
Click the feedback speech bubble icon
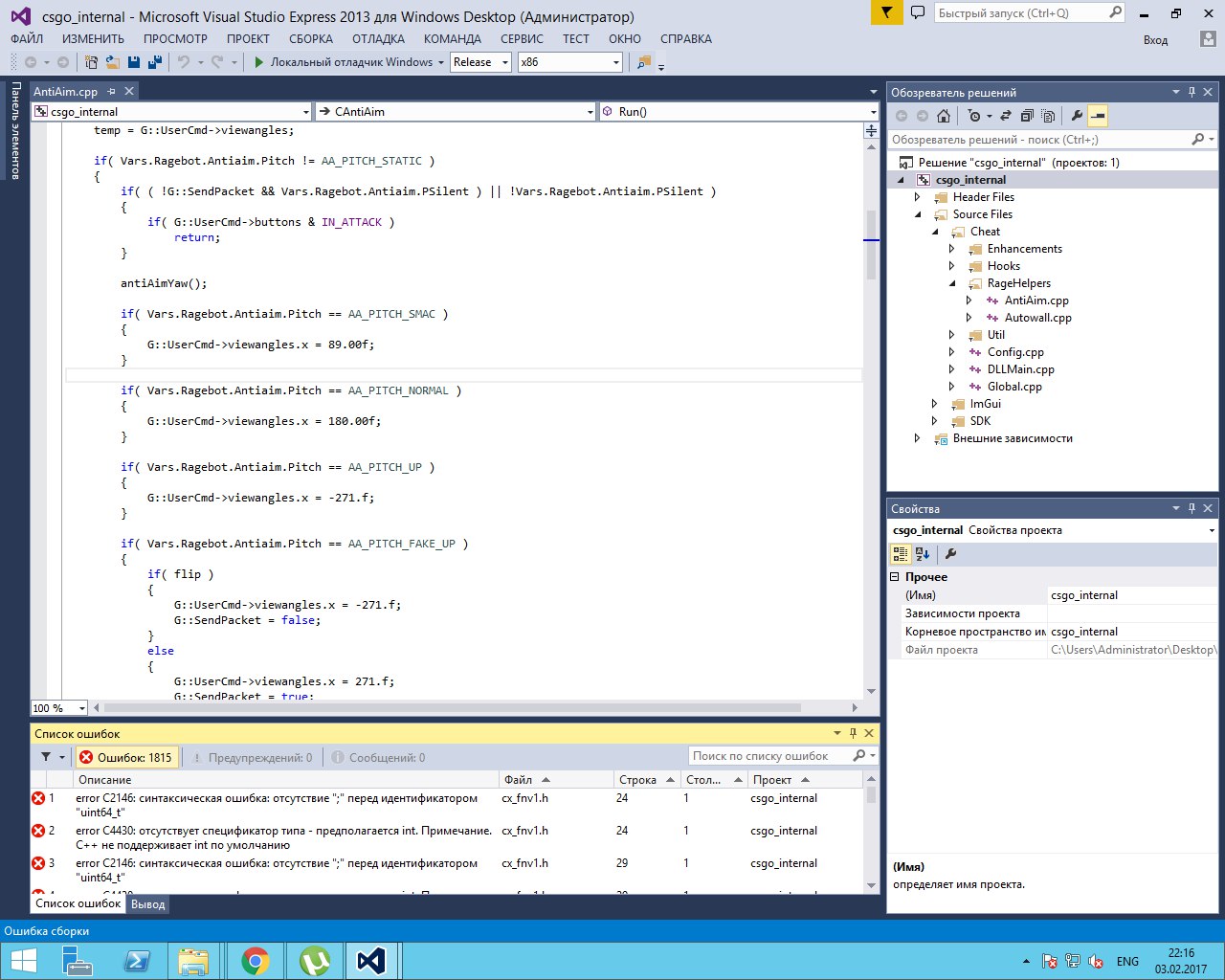(918, 13)
